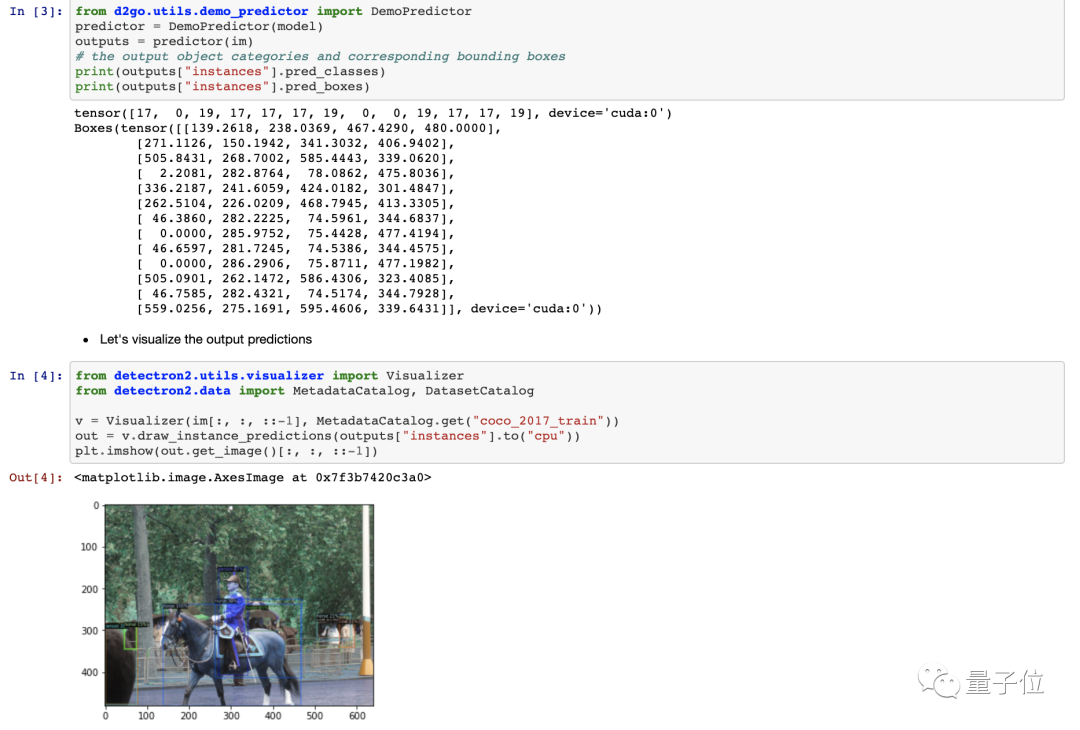
Task: Select the DemoPredictor import line
Action: pyautogui.click(x=273, y=12)
